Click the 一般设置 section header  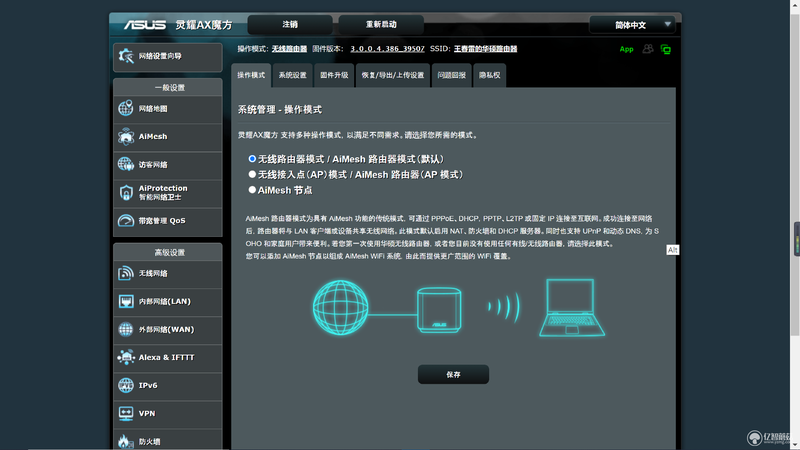(x=168, y=88)
